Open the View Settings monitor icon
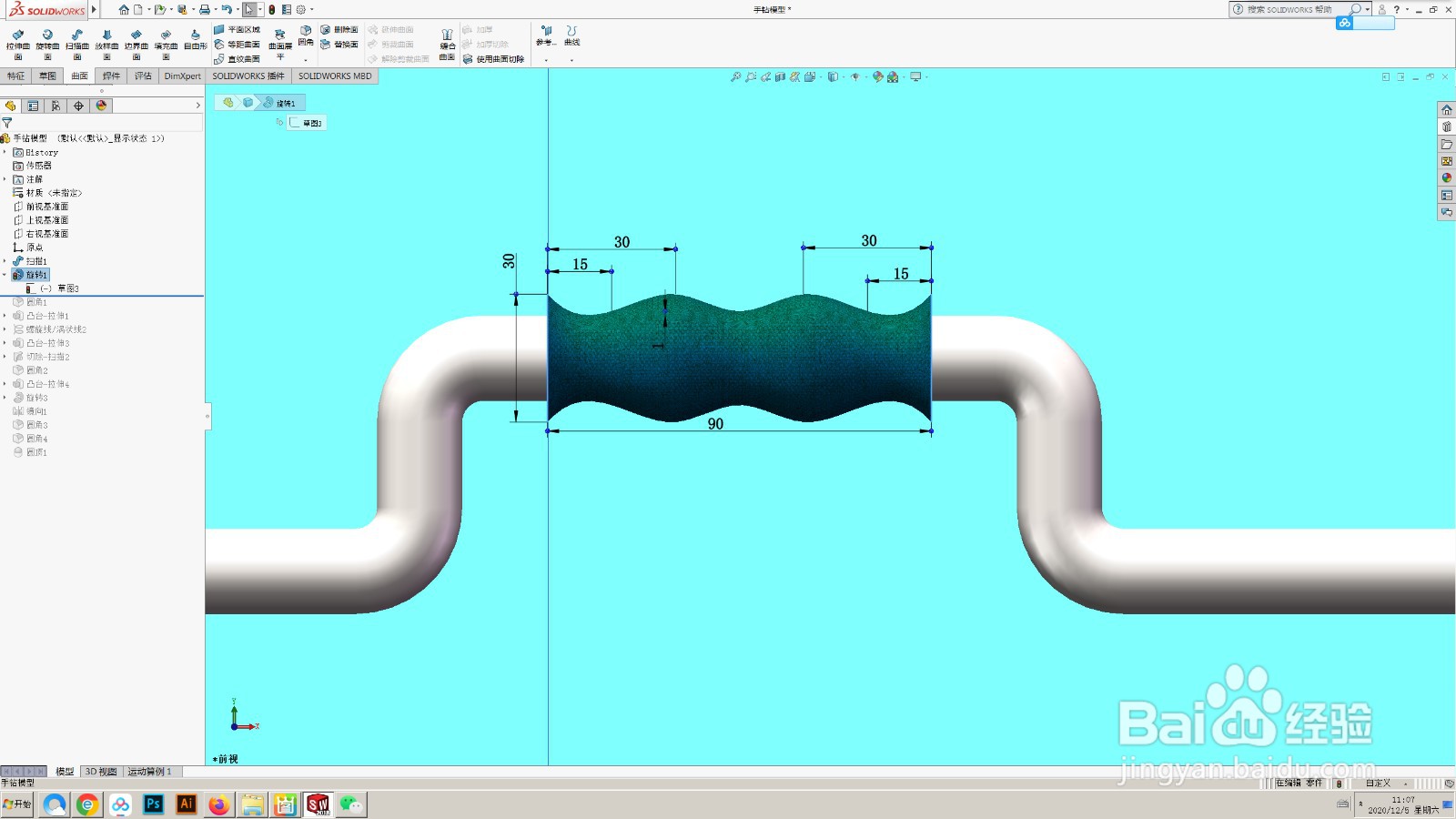The width and height of the screenshot is (1456, 819). [916, 77]
